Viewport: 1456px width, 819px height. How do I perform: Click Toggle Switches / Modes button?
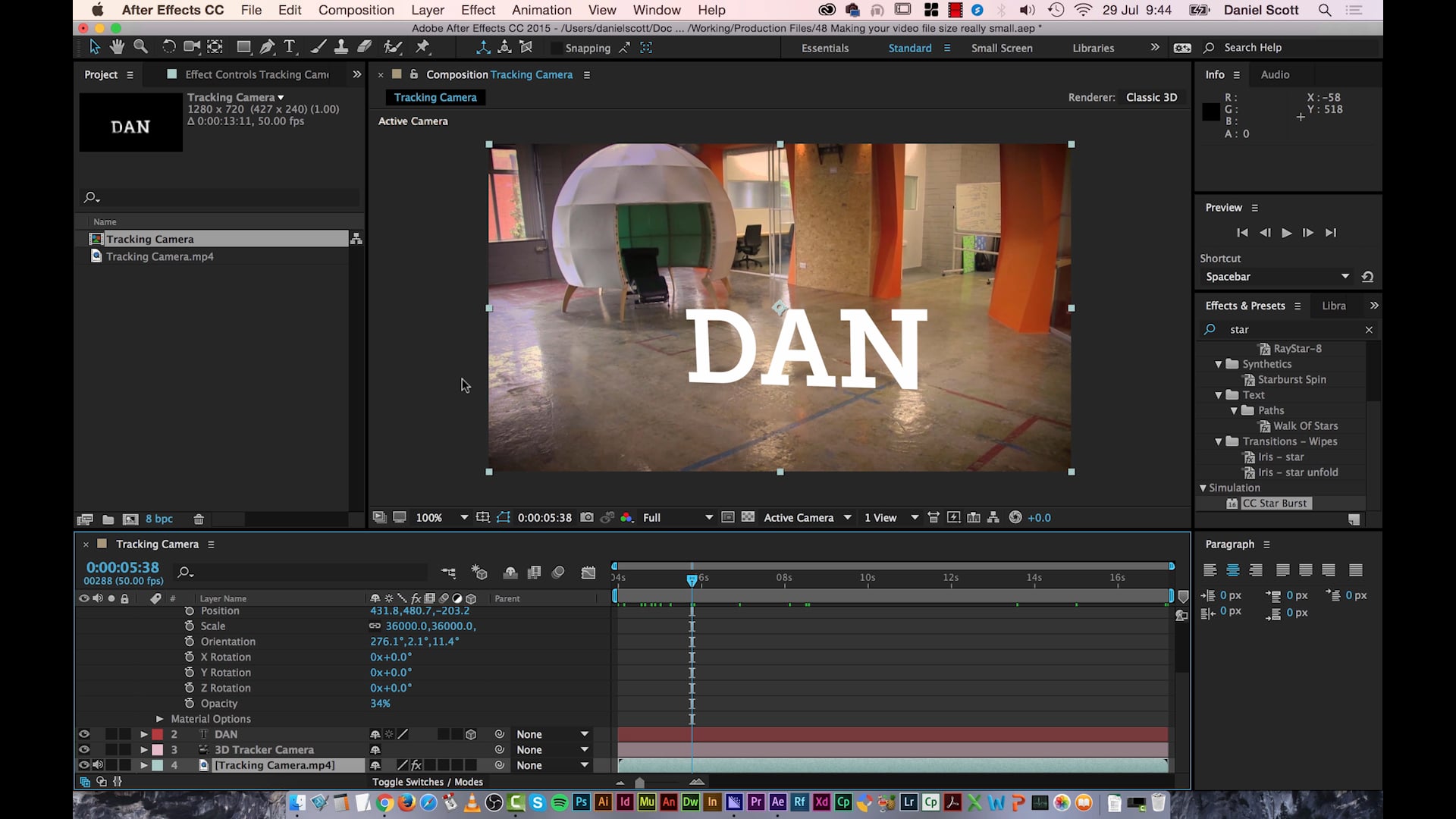[x=428, y=782]
